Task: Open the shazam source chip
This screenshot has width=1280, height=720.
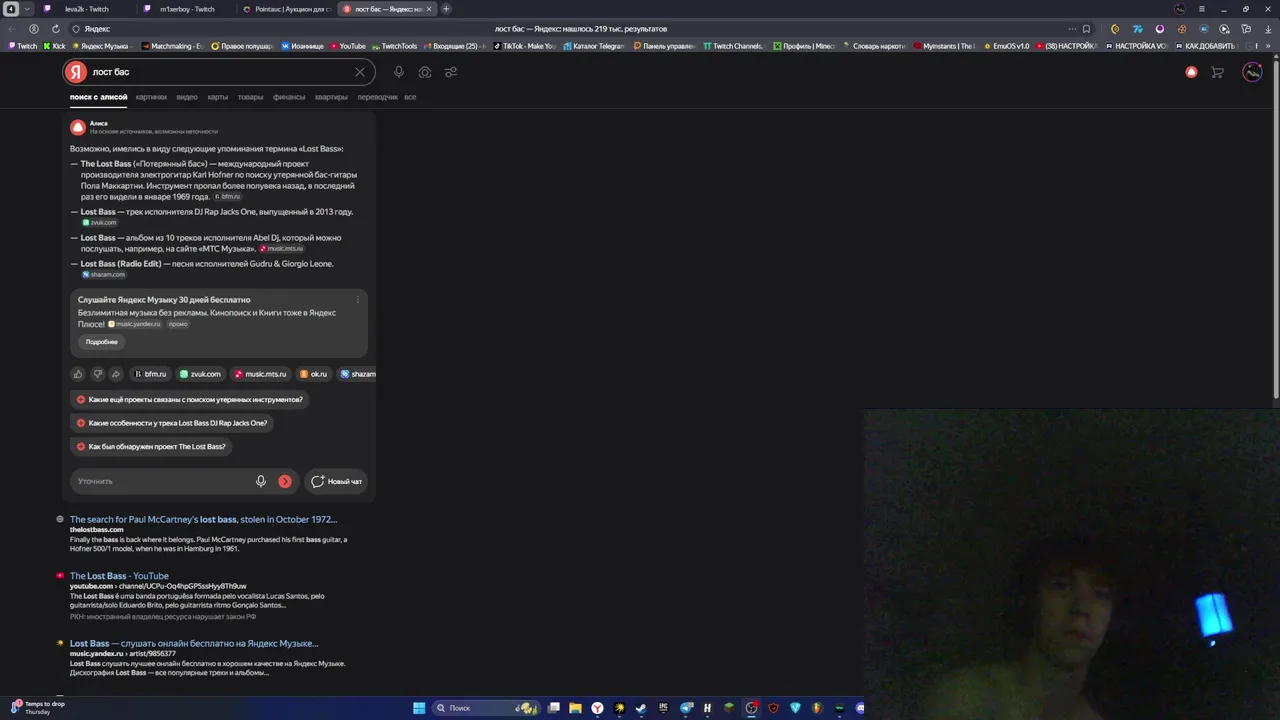Action: [358, 374]
